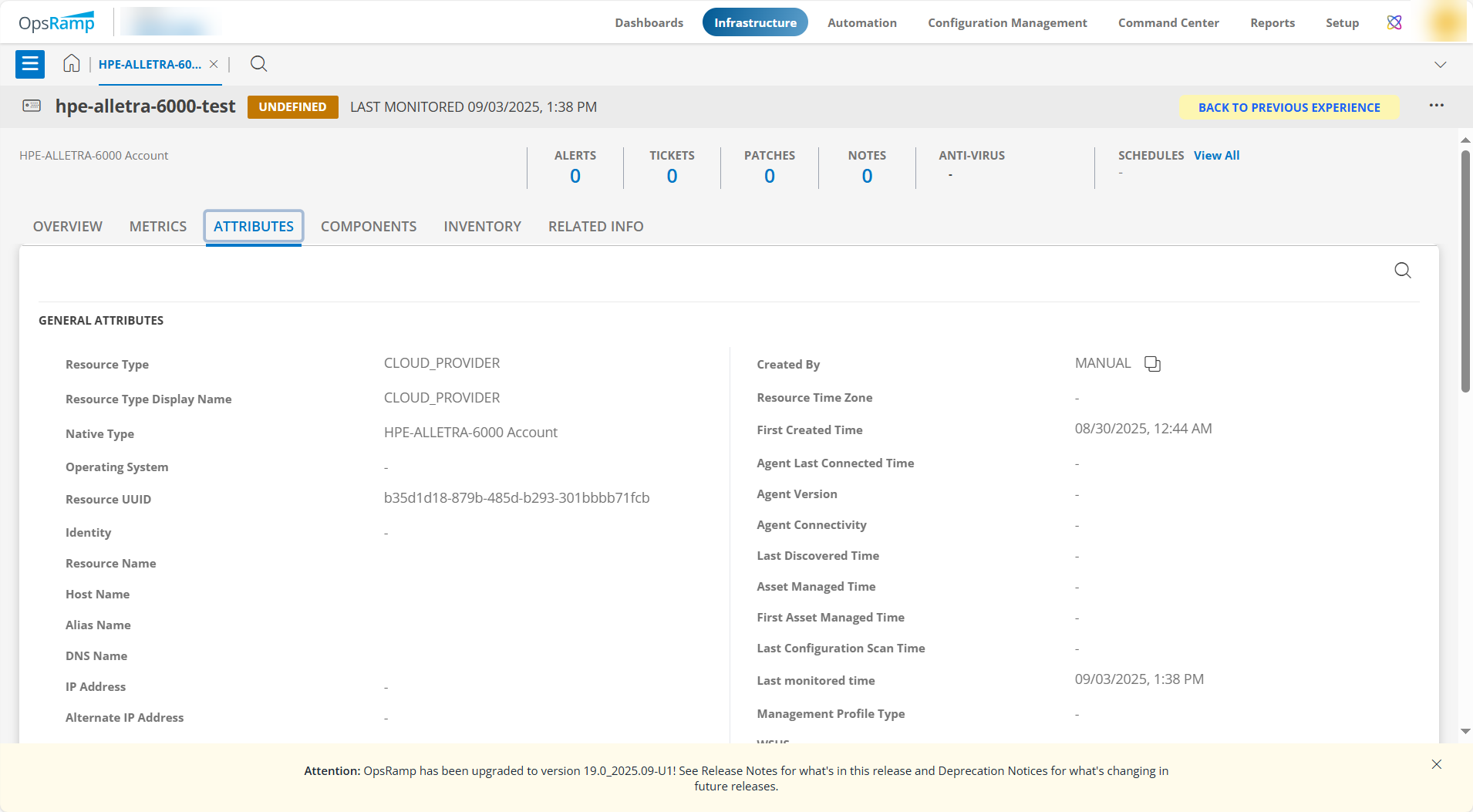Click Native Type value HPE-ALLETRA-6000 Account
This screenshot has height=812, width=1473.
click(x=470, y=433)
